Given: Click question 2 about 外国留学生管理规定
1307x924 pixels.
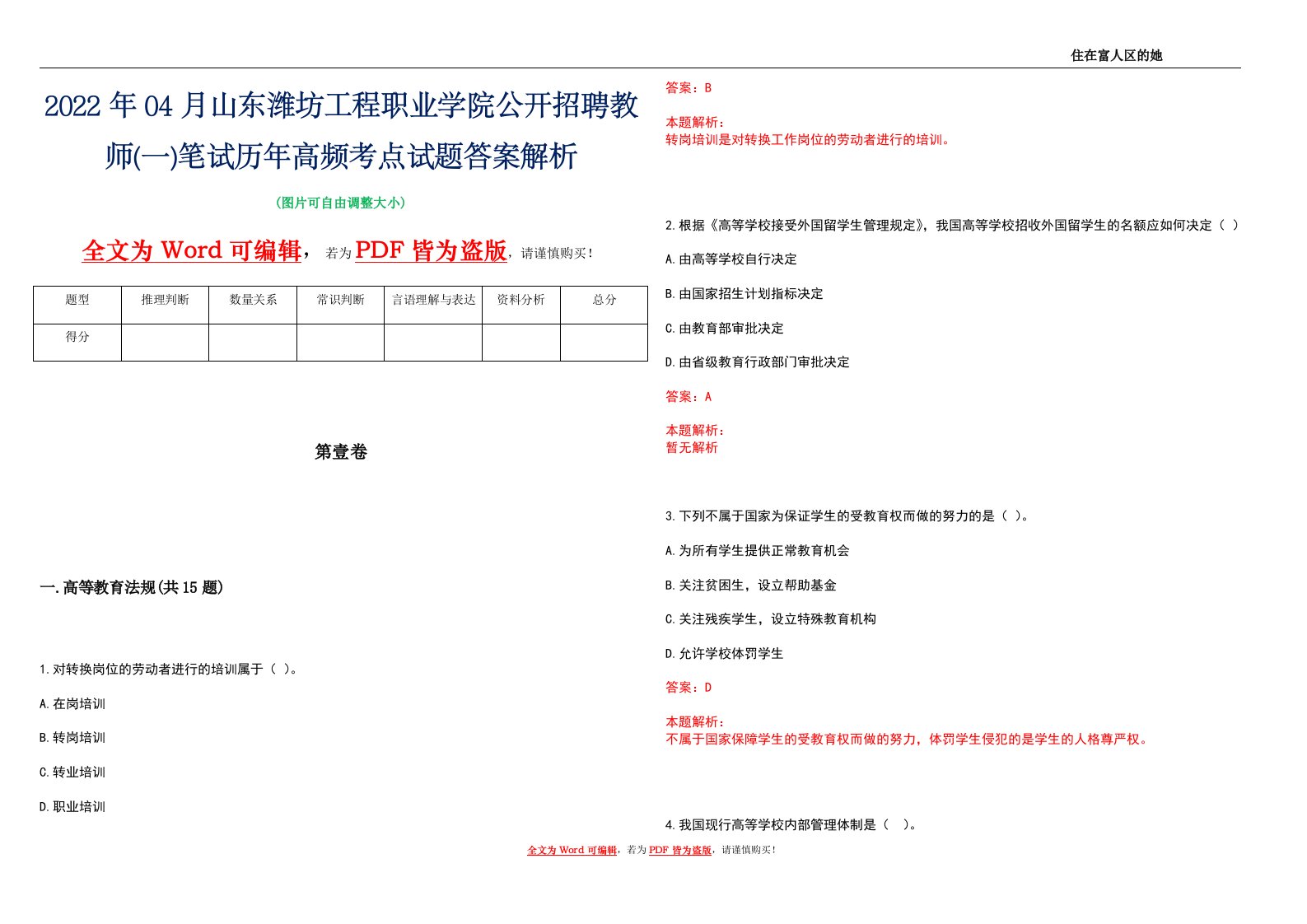Looking at the screenshot, I should (x=952, y=226).
